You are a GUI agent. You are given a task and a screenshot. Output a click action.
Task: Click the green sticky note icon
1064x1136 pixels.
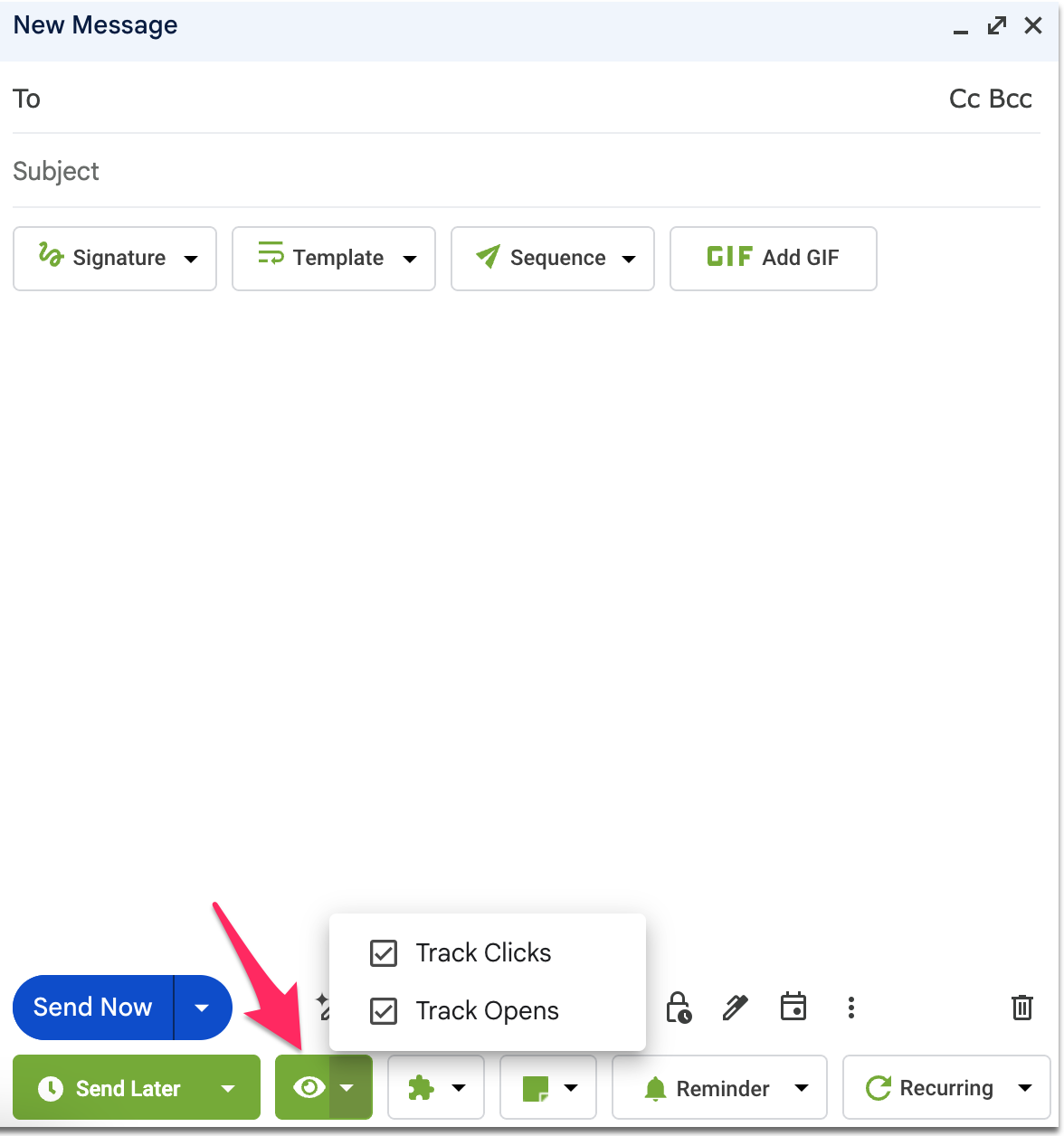pyautogui.click(x=536, y=1088)
